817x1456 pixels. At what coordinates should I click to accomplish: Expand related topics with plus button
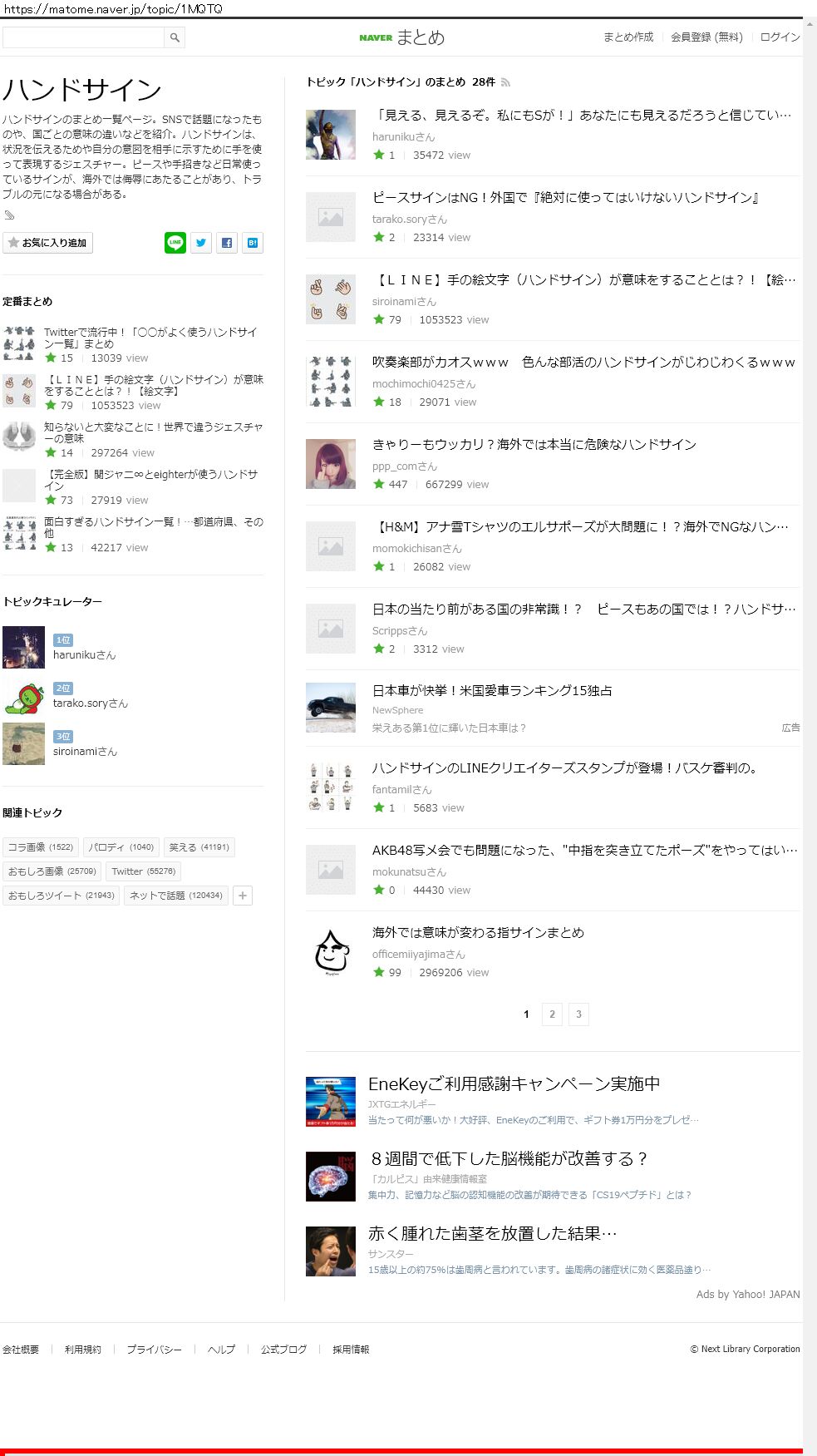coord(243,896)
